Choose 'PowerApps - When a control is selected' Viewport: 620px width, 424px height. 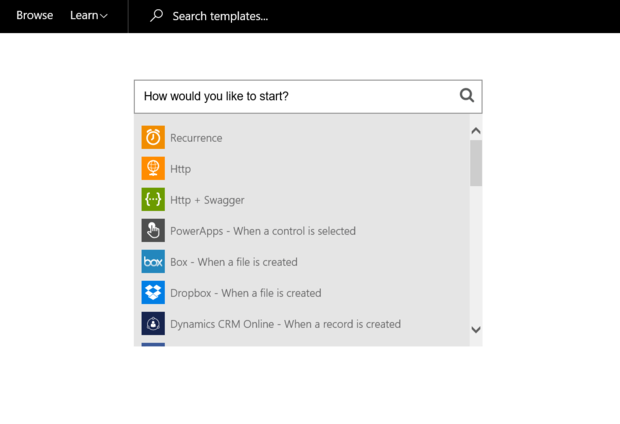[x=263, y=231]
